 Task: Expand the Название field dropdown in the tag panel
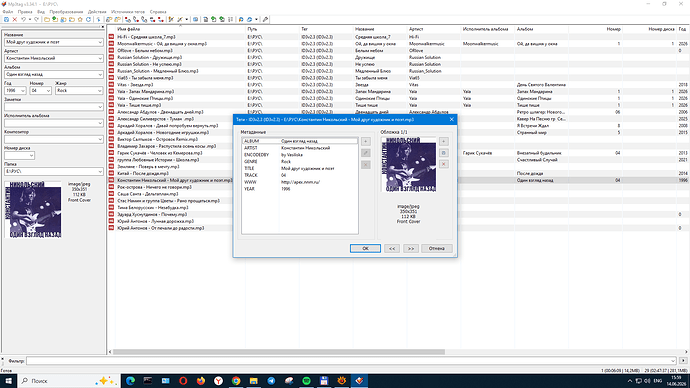click(x=100, y=42)
